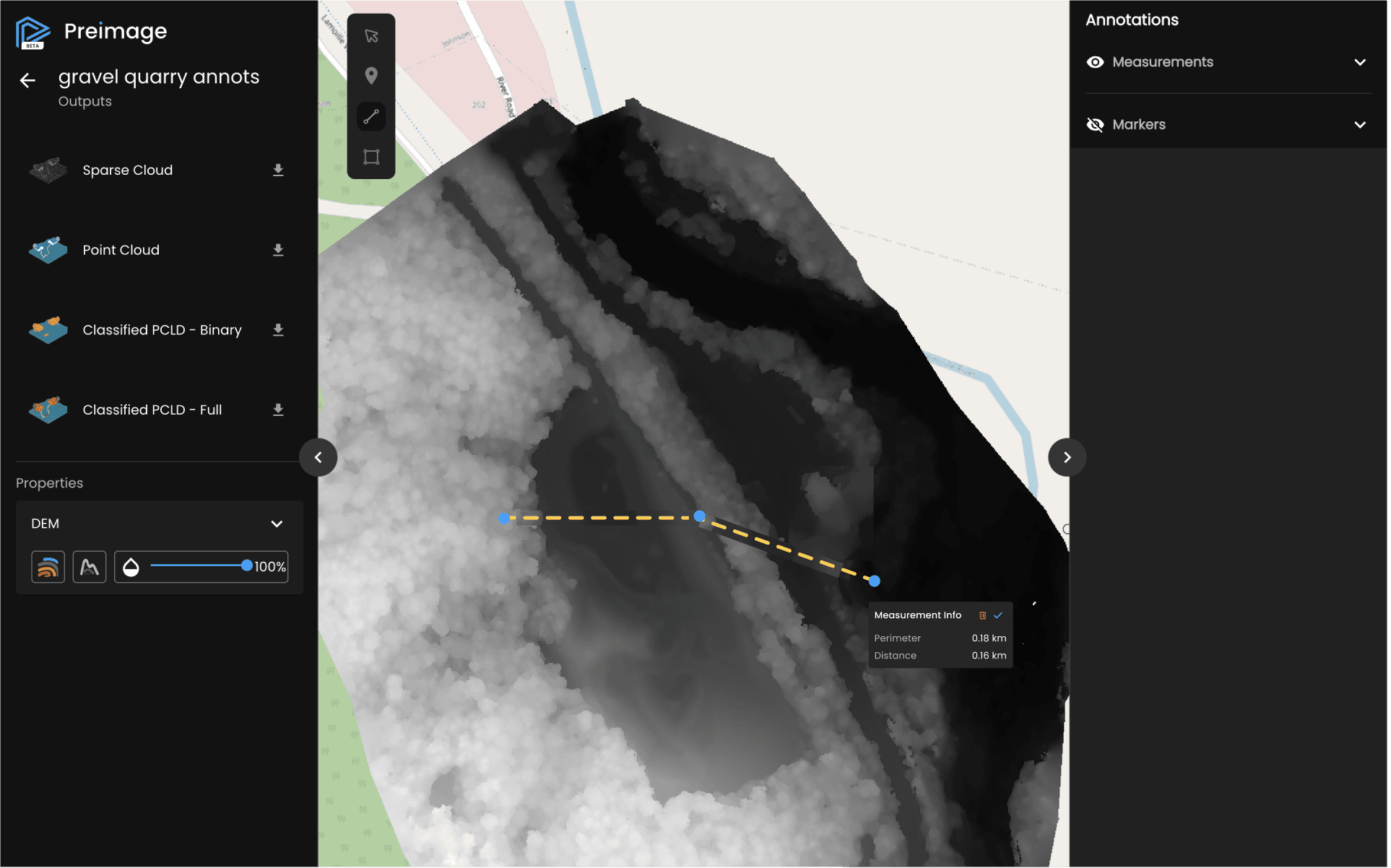Download the Sparse Cloud output
The image size is (1391, 868).
(x=278, y=170)
